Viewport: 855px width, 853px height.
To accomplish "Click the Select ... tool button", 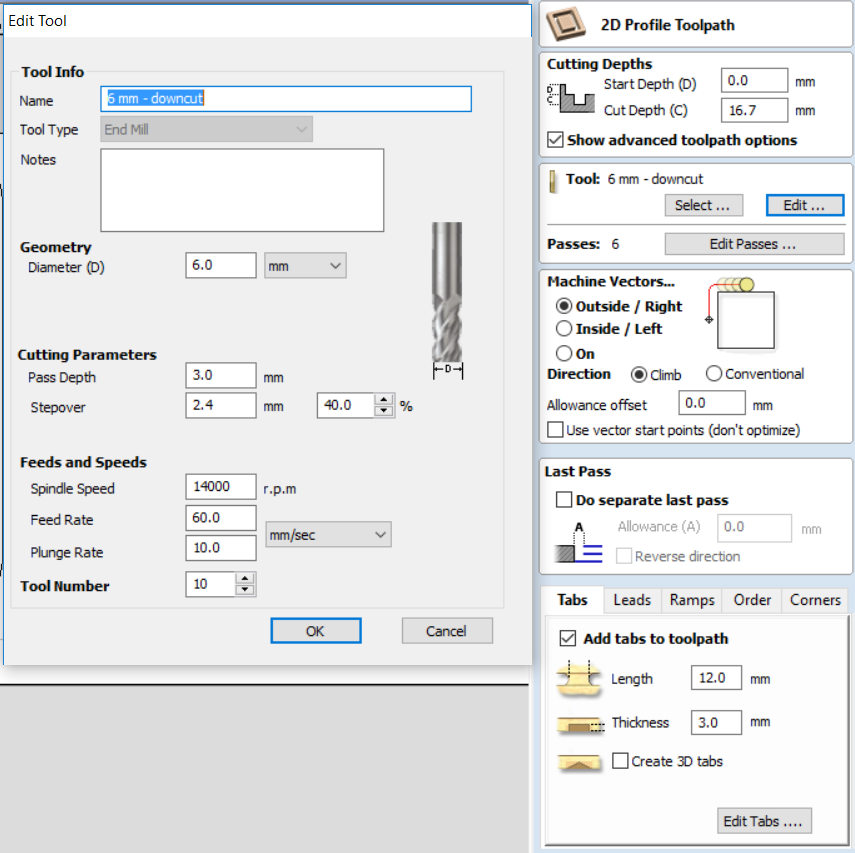I will [703, 205].
